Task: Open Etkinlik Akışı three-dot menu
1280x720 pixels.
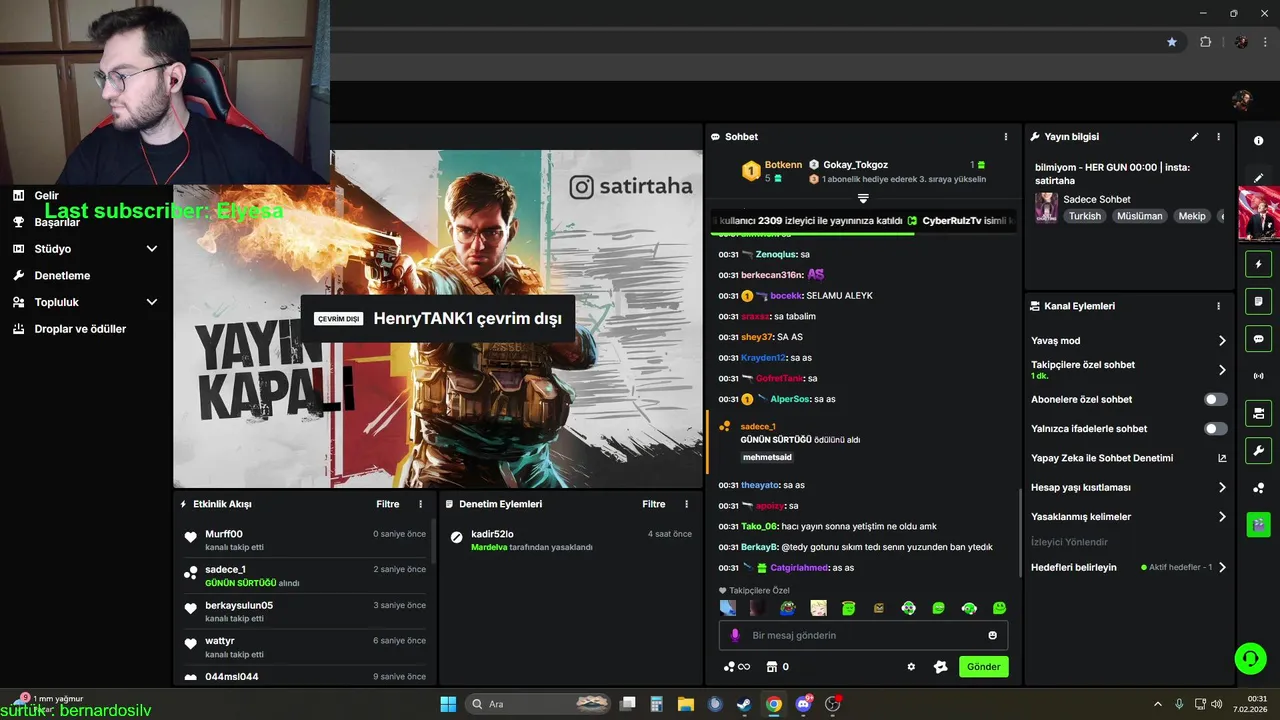Action: pyautogui.click(x=420, y=504)
